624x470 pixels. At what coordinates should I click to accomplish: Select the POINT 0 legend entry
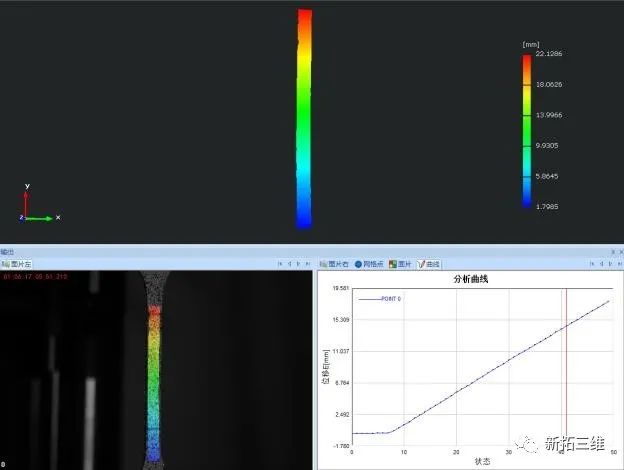click(x=380, y=299)
